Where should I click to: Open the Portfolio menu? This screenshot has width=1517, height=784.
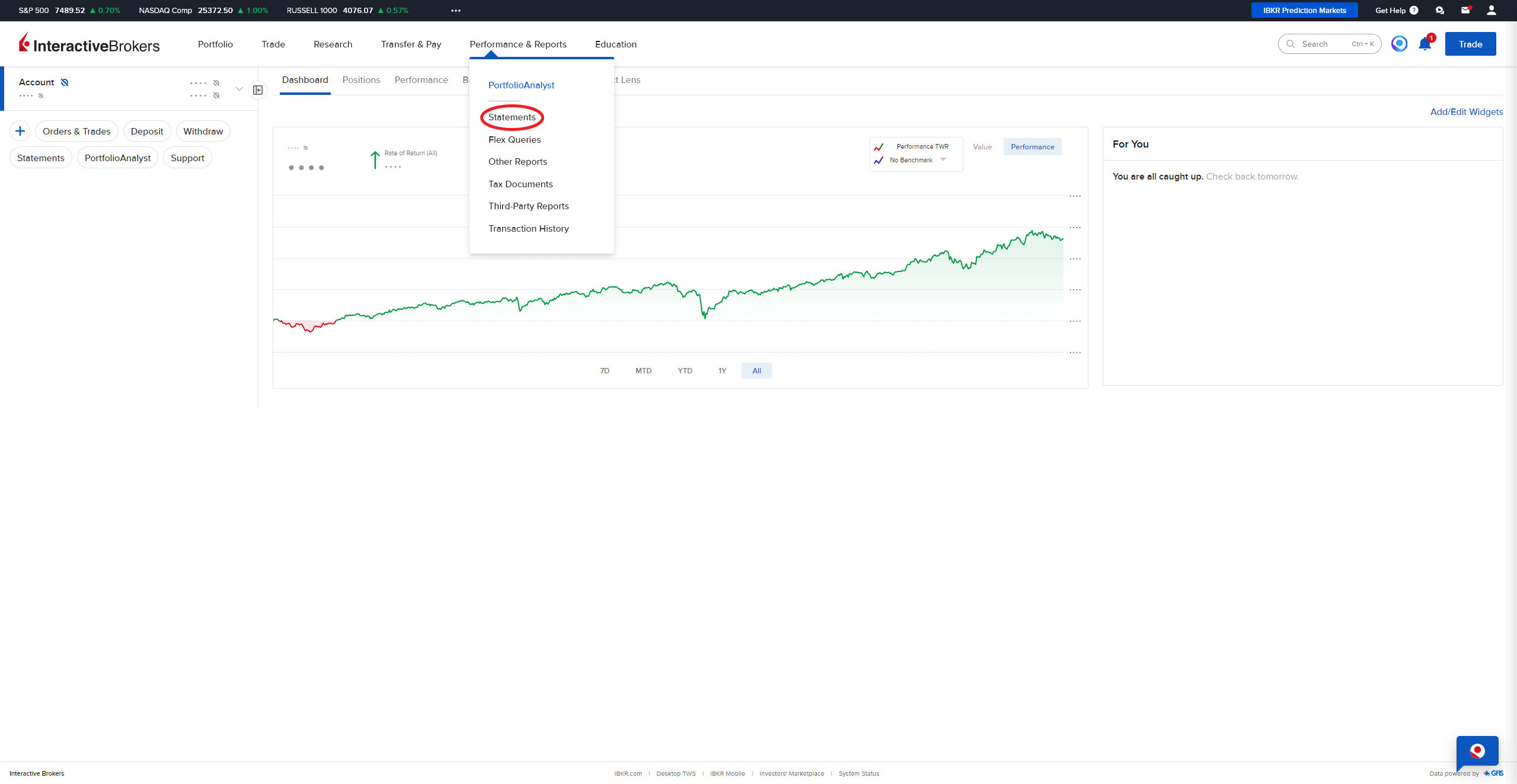[x=215, y=44]
